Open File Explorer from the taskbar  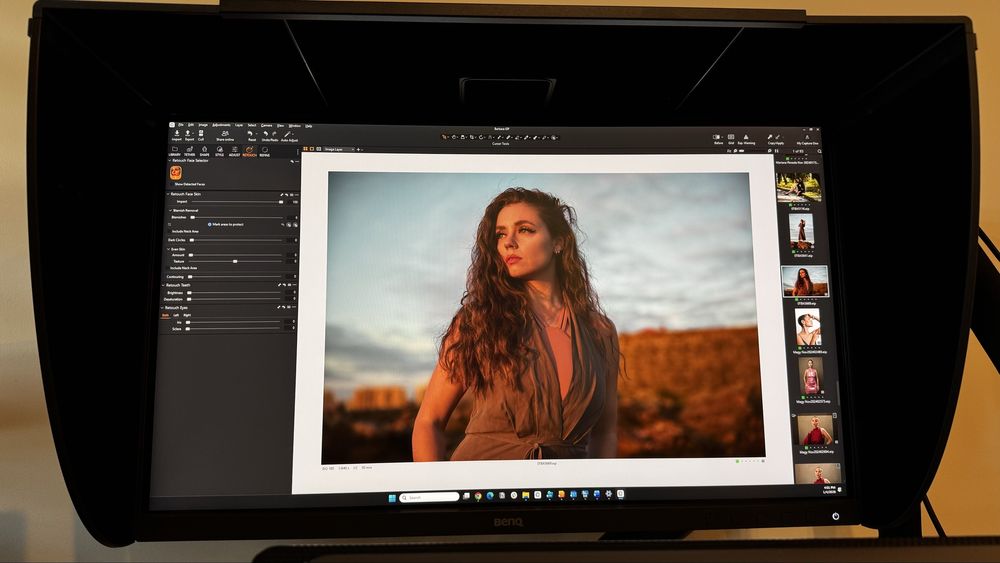click(x=526, y=495)
